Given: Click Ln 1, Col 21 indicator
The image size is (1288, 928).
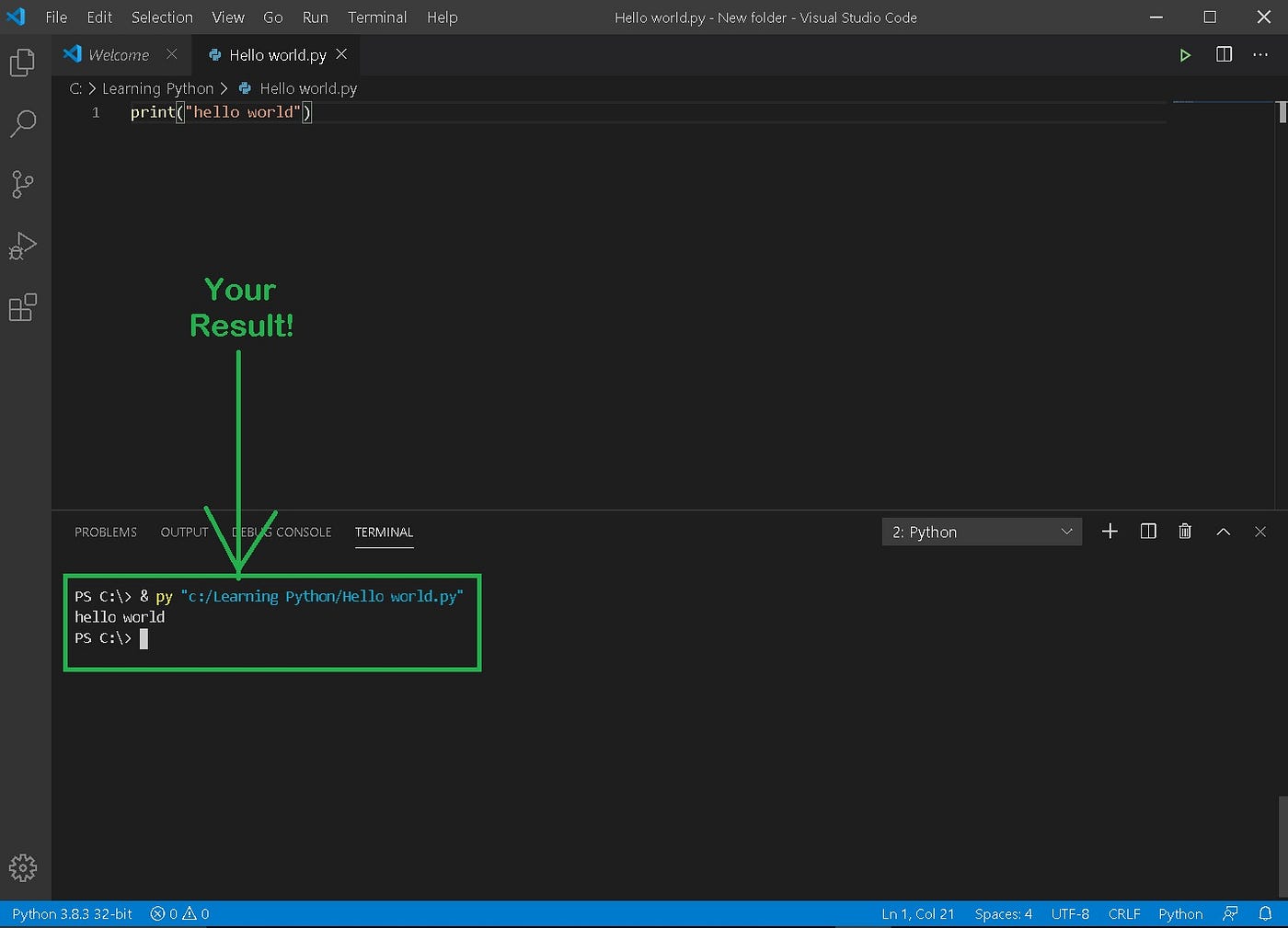Looking at the screenshot, I should 917,913.
